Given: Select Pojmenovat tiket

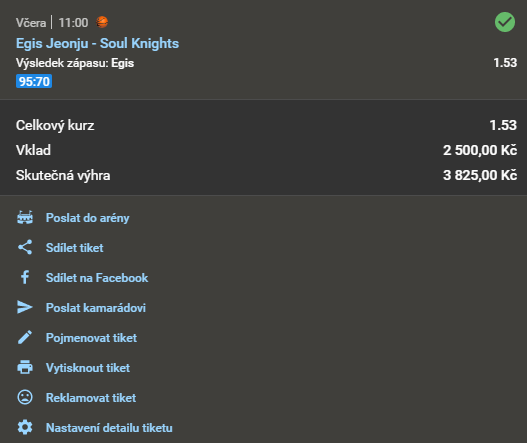Looking at the screenshot, I should click(x=91, y=338).
